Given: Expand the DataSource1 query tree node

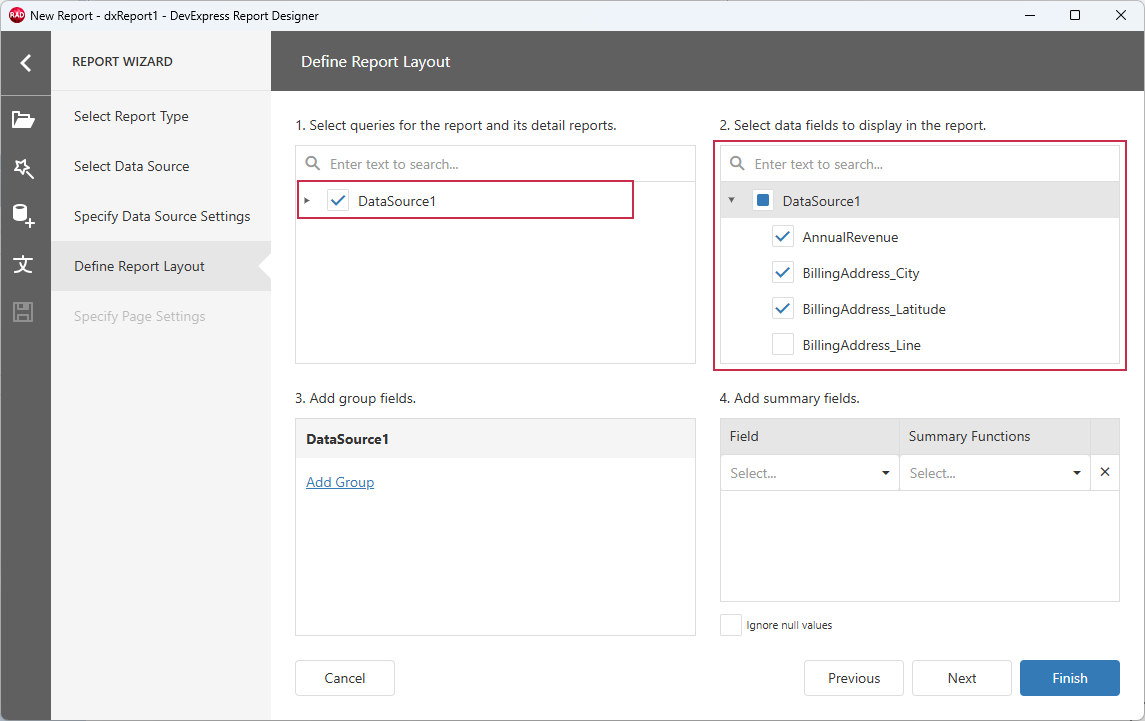Looking at the screenshot, I should click(306, 200).
